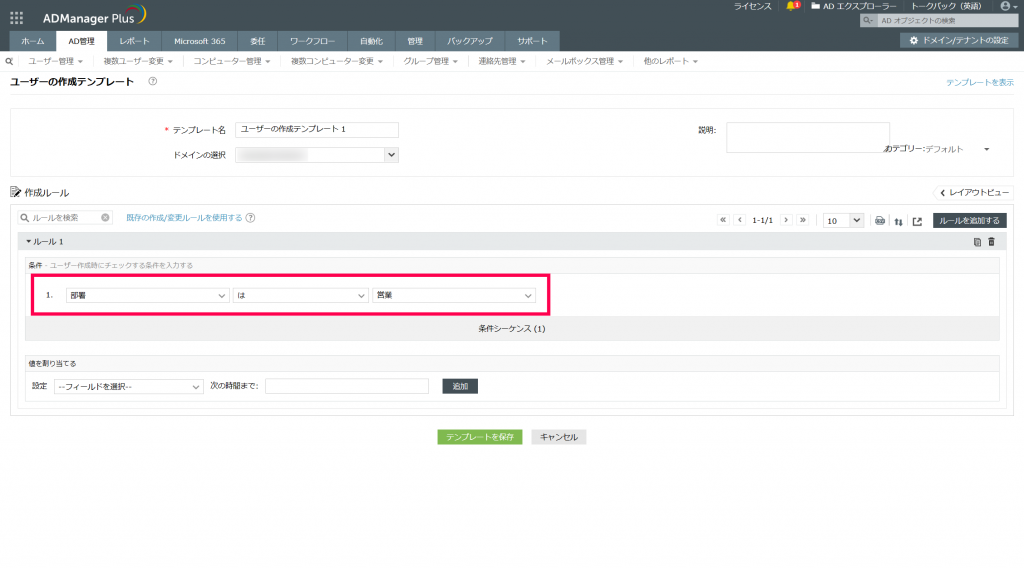Open domain/tenant settings gear button
1024x568 pixels.
(959, 40)
